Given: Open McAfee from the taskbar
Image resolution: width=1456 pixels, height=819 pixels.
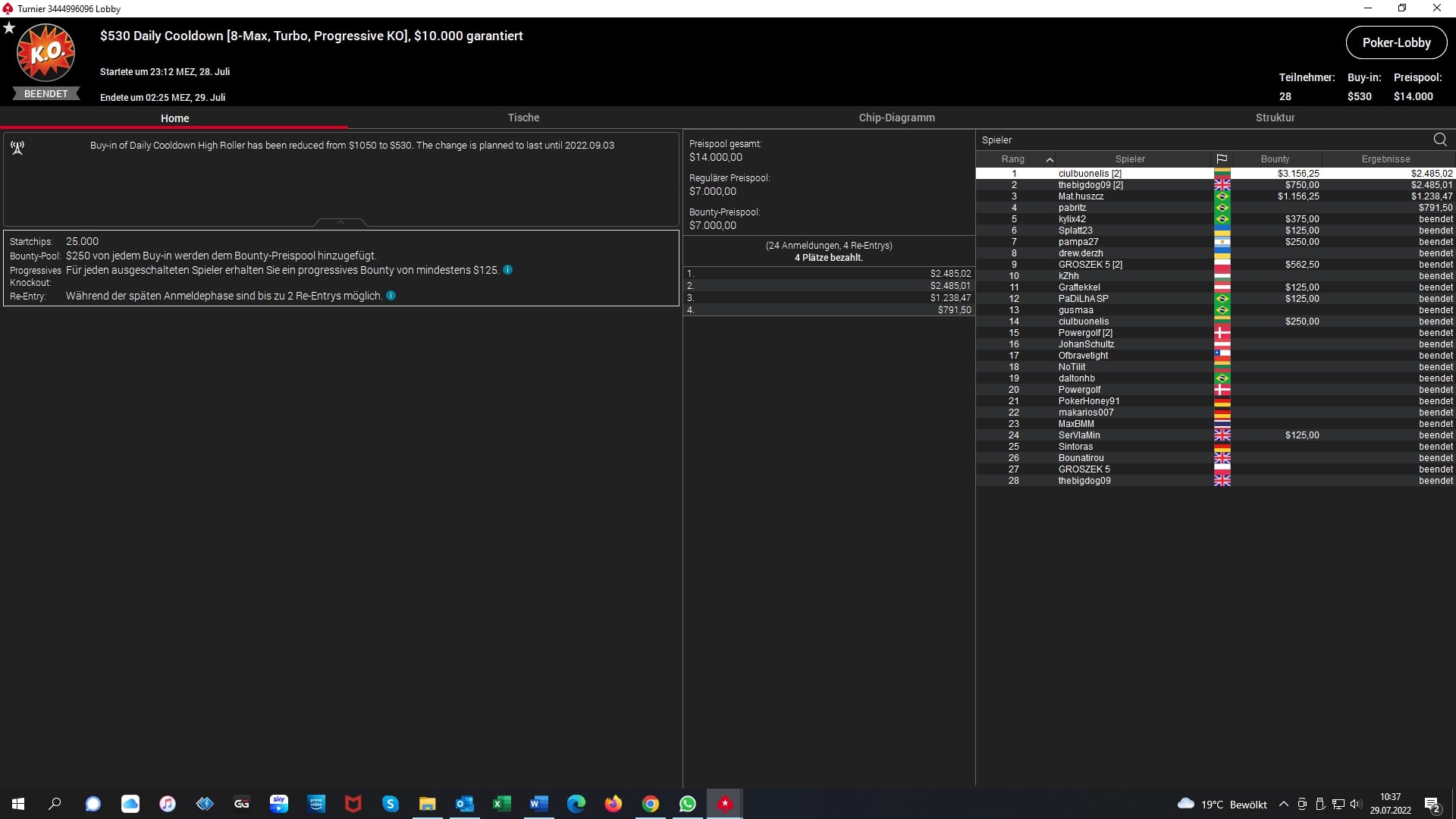Looking at the screenshot, I should point(353,804).
